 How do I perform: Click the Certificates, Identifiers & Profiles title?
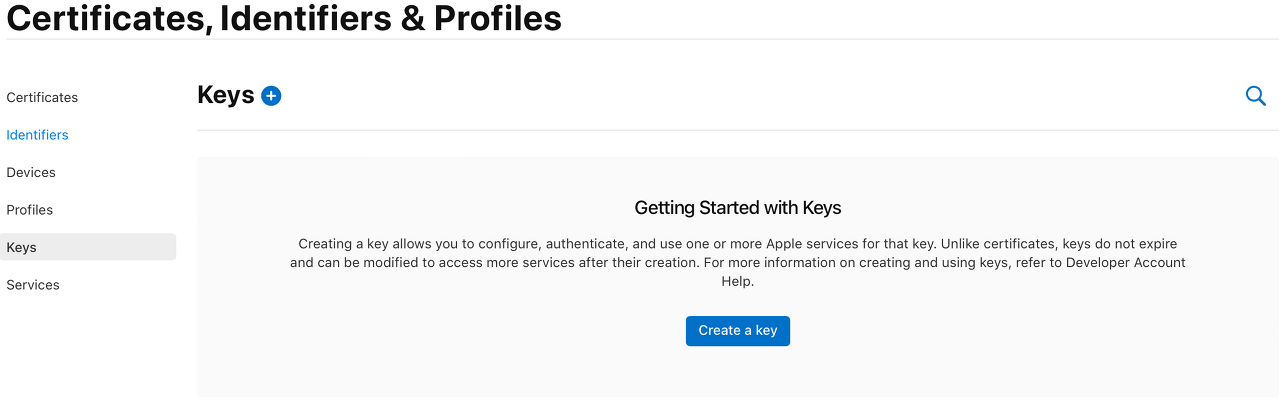(x=284, y=18)
